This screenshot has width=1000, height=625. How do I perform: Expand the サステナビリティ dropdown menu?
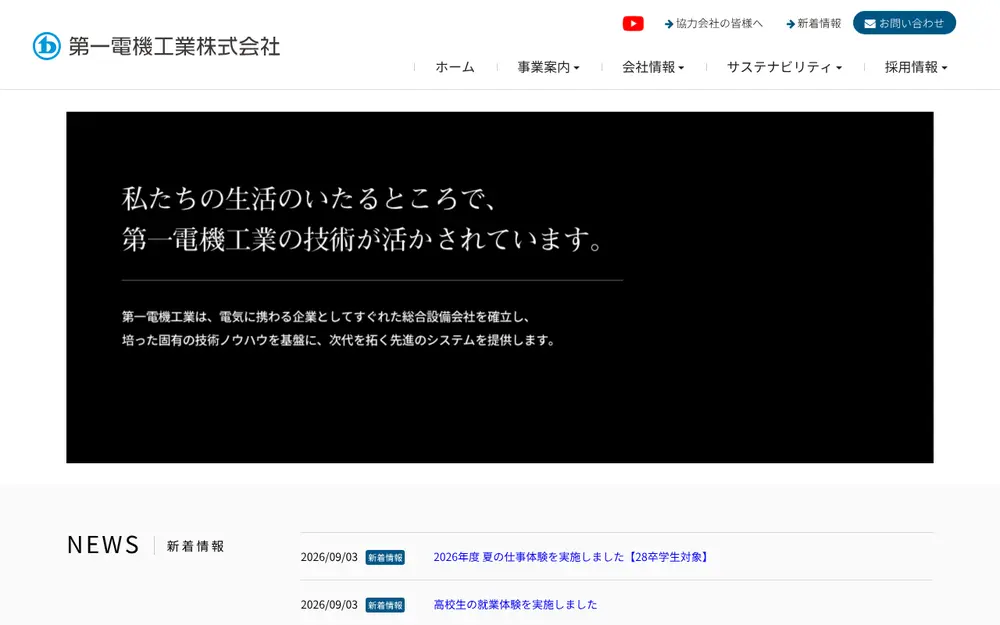pyautogui.click(x=784, y=67)
